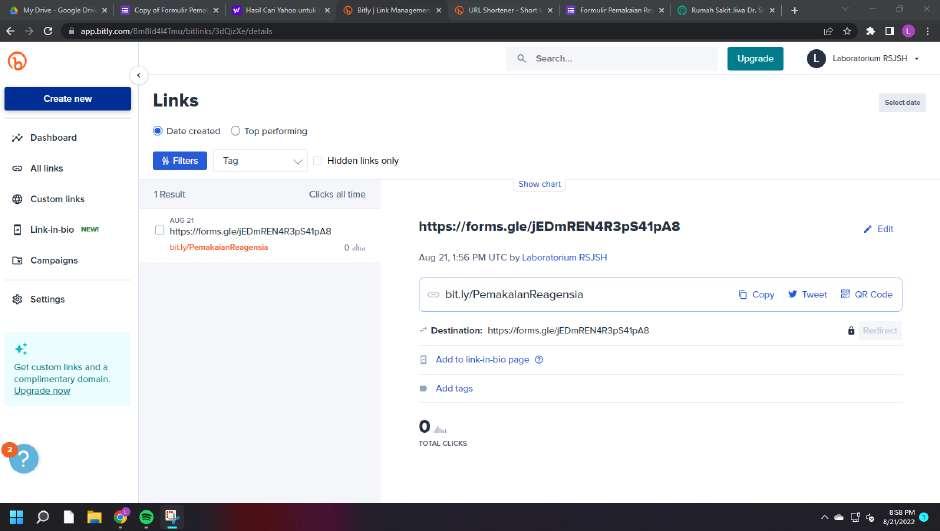Click bit.ly/PemakaianReagensia in results list

coord(219,248)
